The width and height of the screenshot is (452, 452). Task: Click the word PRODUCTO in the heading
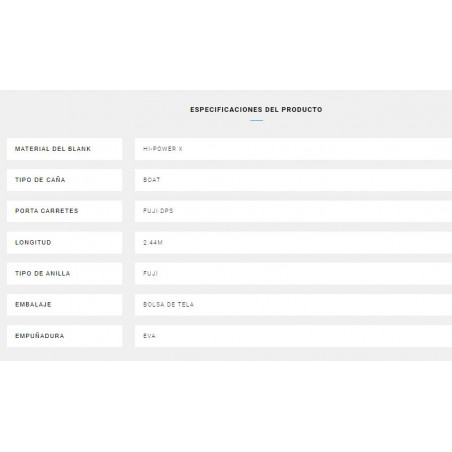302,109
